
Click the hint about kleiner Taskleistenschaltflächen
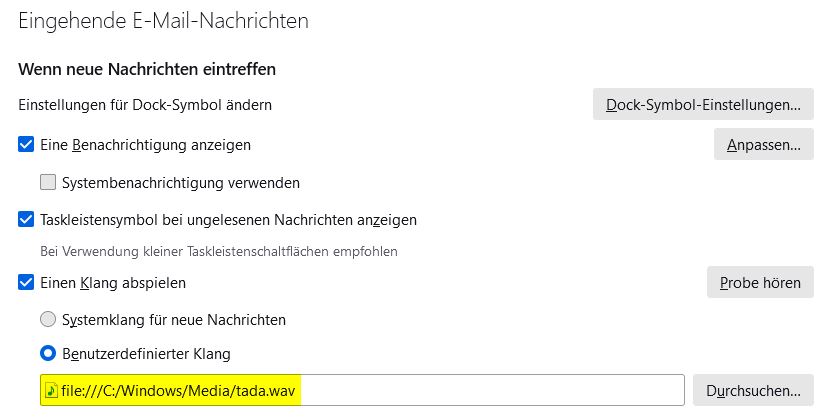click(218, 251)
